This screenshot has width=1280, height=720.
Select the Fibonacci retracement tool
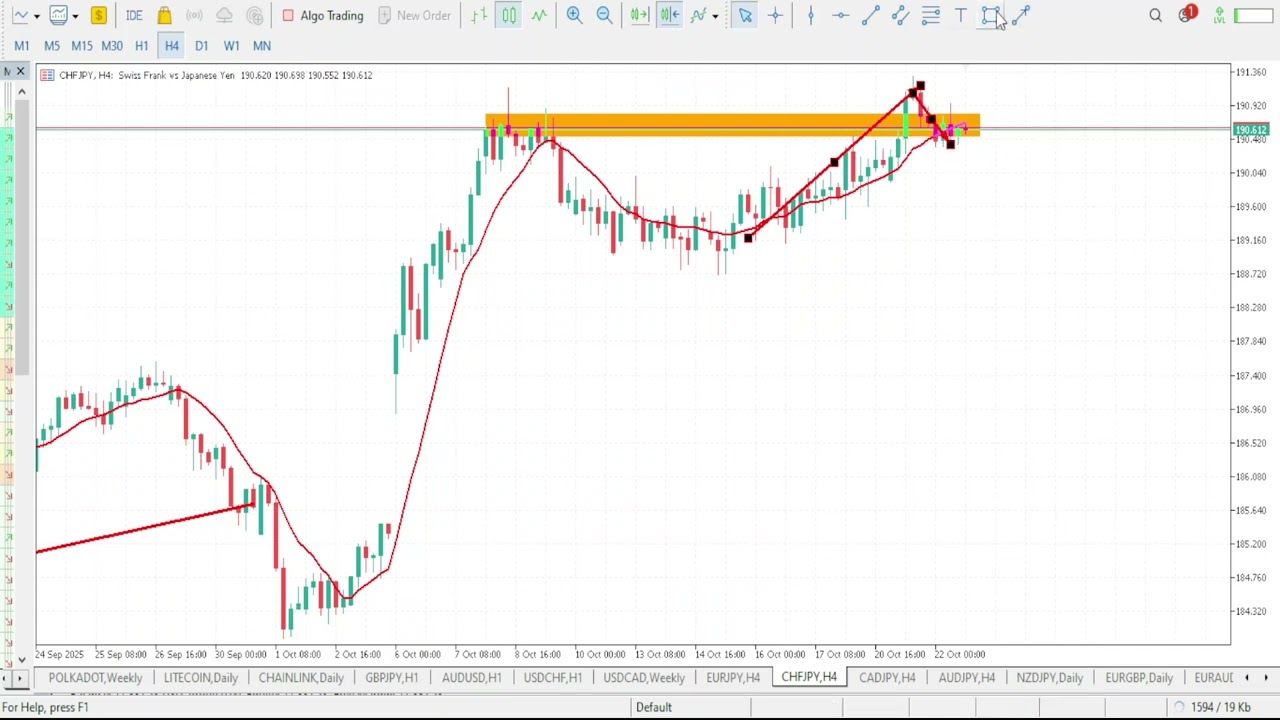930,15
